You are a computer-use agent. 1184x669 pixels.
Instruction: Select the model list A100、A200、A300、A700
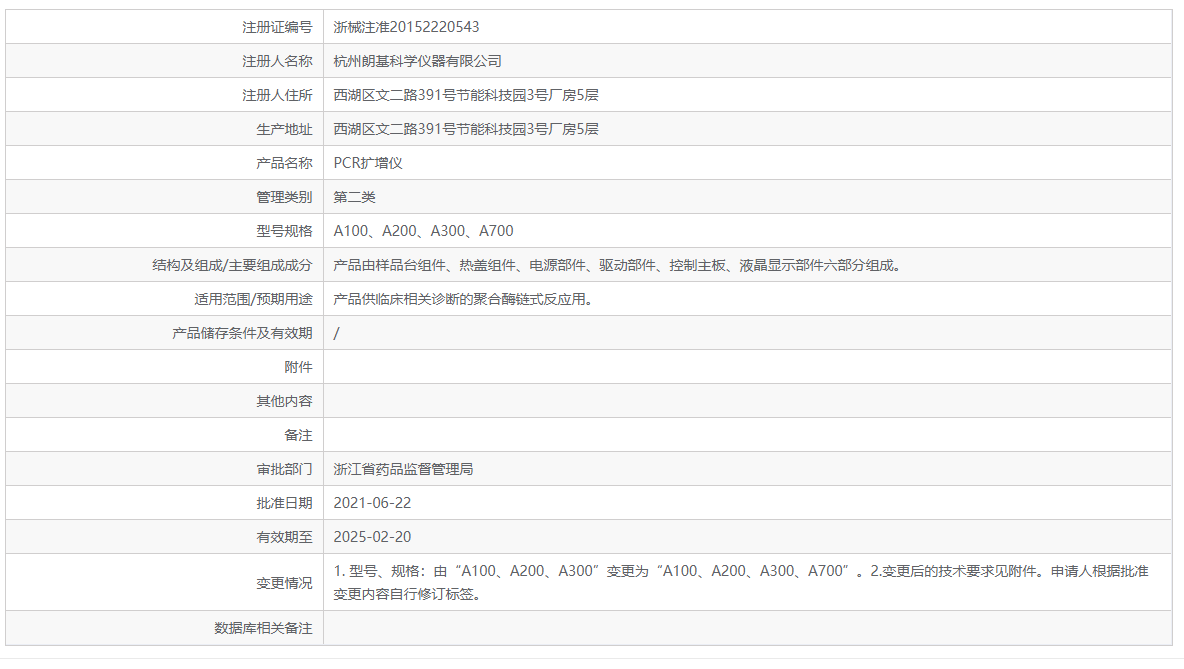pyautogui.click(x=414, y=230)
